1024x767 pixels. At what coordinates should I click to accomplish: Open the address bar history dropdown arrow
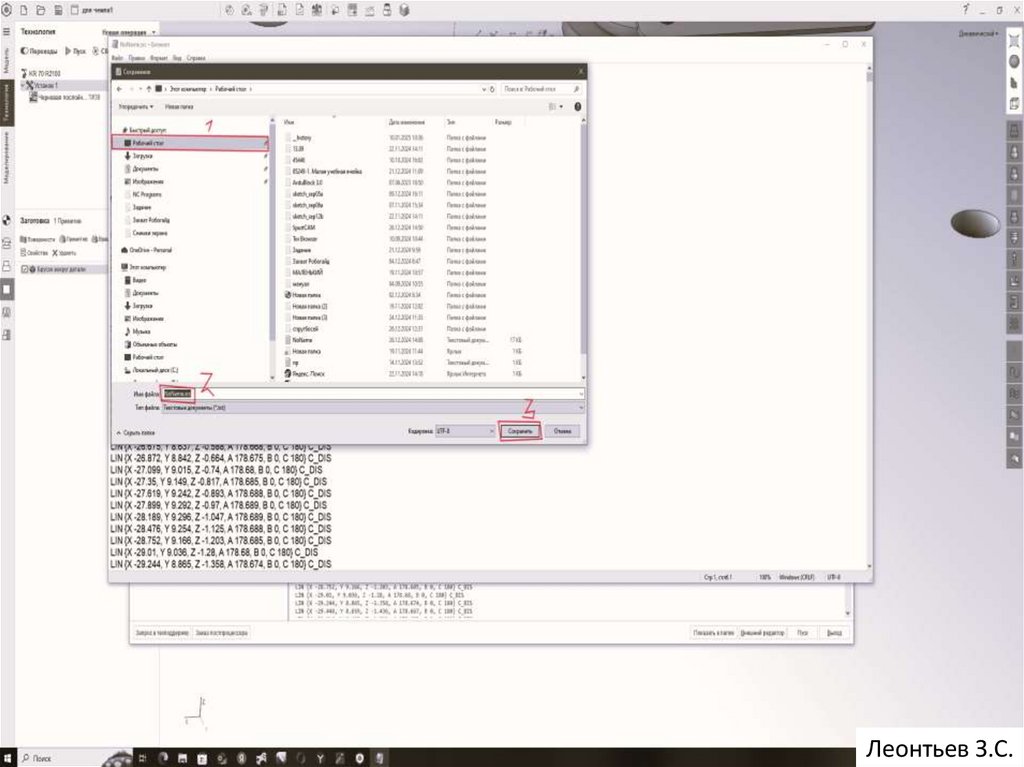click(484, 89)
